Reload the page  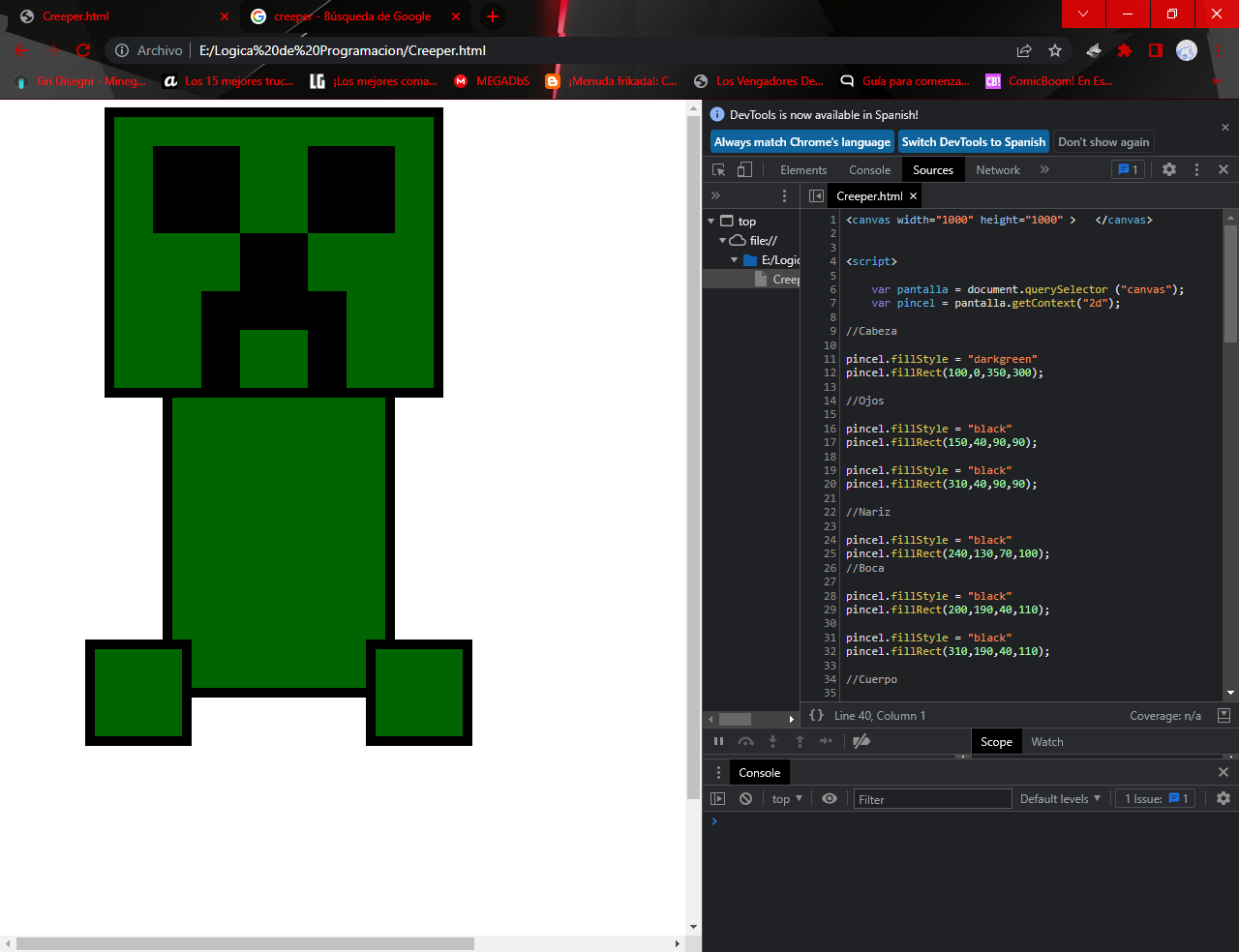[83, 50]
